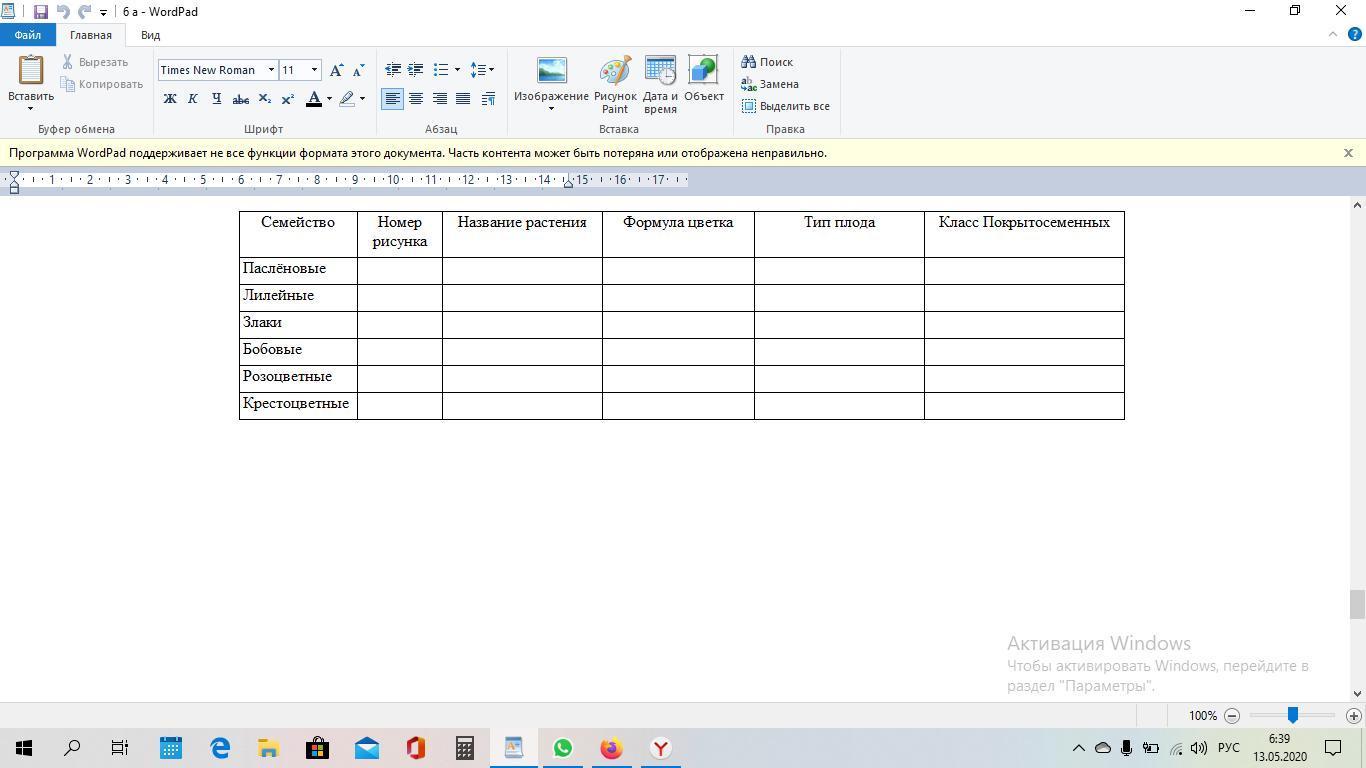Open the Файл menu

pos(28,35)
